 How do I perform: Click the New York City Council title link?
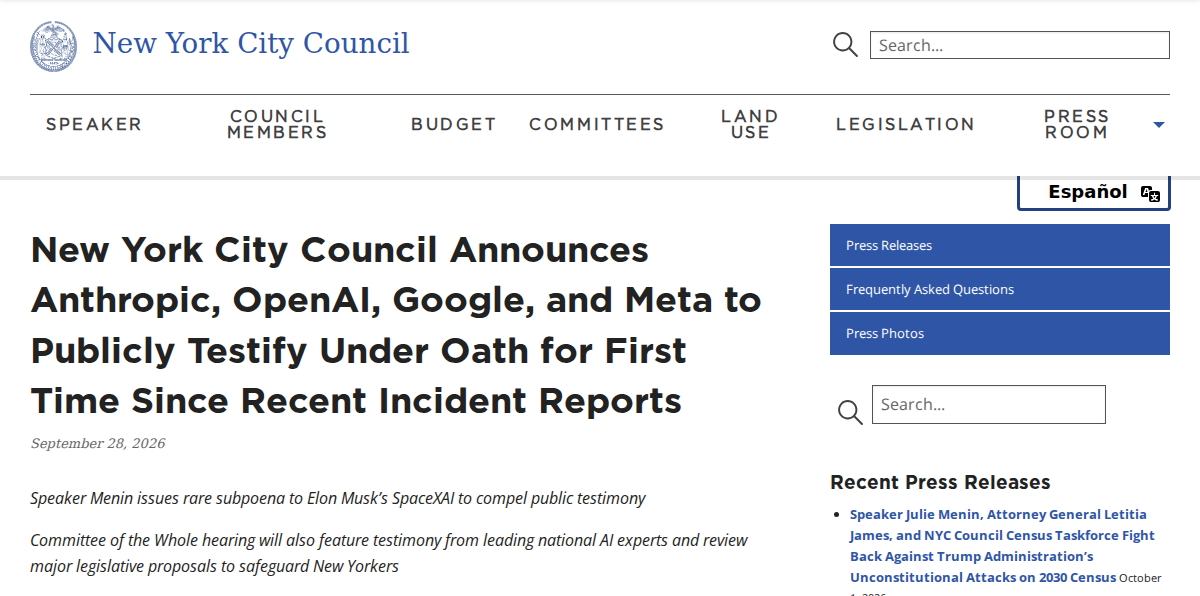pyautogui.click(x=251, y=44)
